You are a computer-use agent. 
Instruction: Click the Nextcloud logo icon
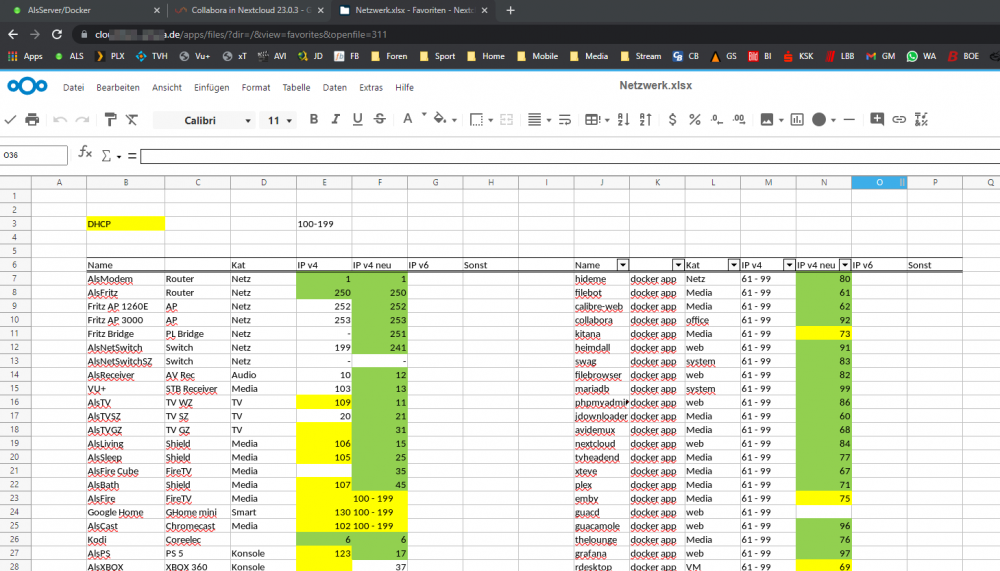coord(27,85)
